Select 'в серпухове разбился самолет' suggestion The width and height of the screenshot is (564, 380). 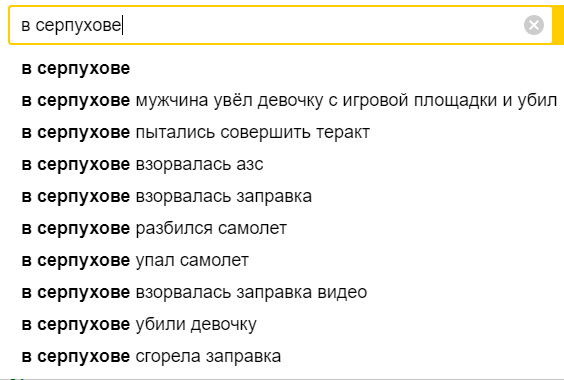[x=154, y=229]
